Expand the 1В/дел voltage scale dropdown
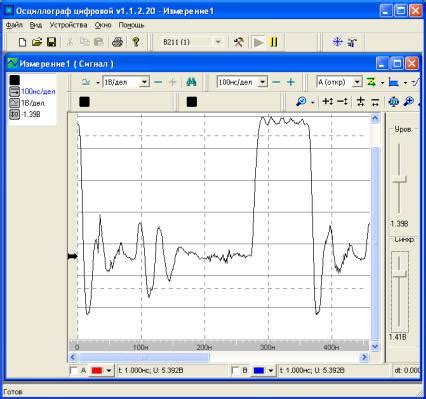This screenshot has height=399, width=426. click(x=144, y=82)
